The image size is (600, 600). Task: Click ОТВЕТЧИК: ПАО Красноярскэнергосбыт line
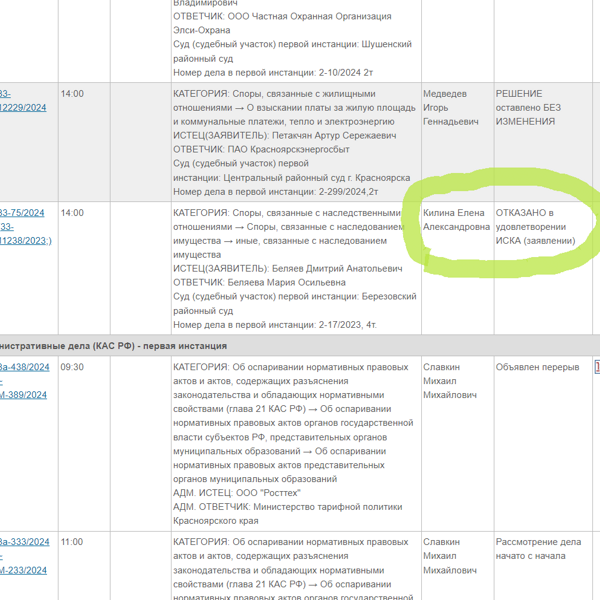[x=261, y=149]
